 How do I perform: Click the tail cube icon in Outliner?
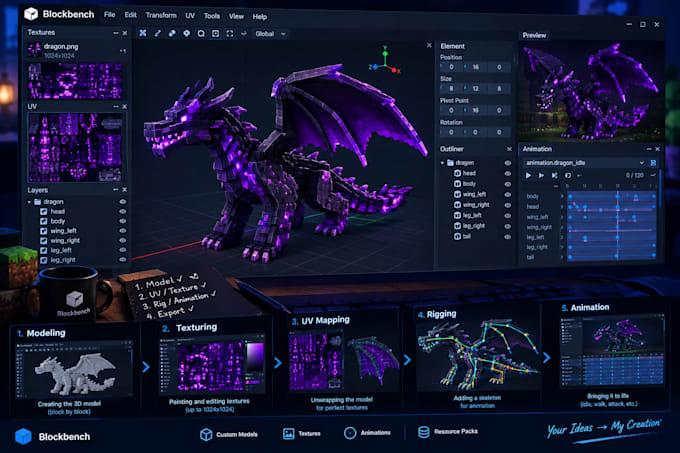pos(457,236)
